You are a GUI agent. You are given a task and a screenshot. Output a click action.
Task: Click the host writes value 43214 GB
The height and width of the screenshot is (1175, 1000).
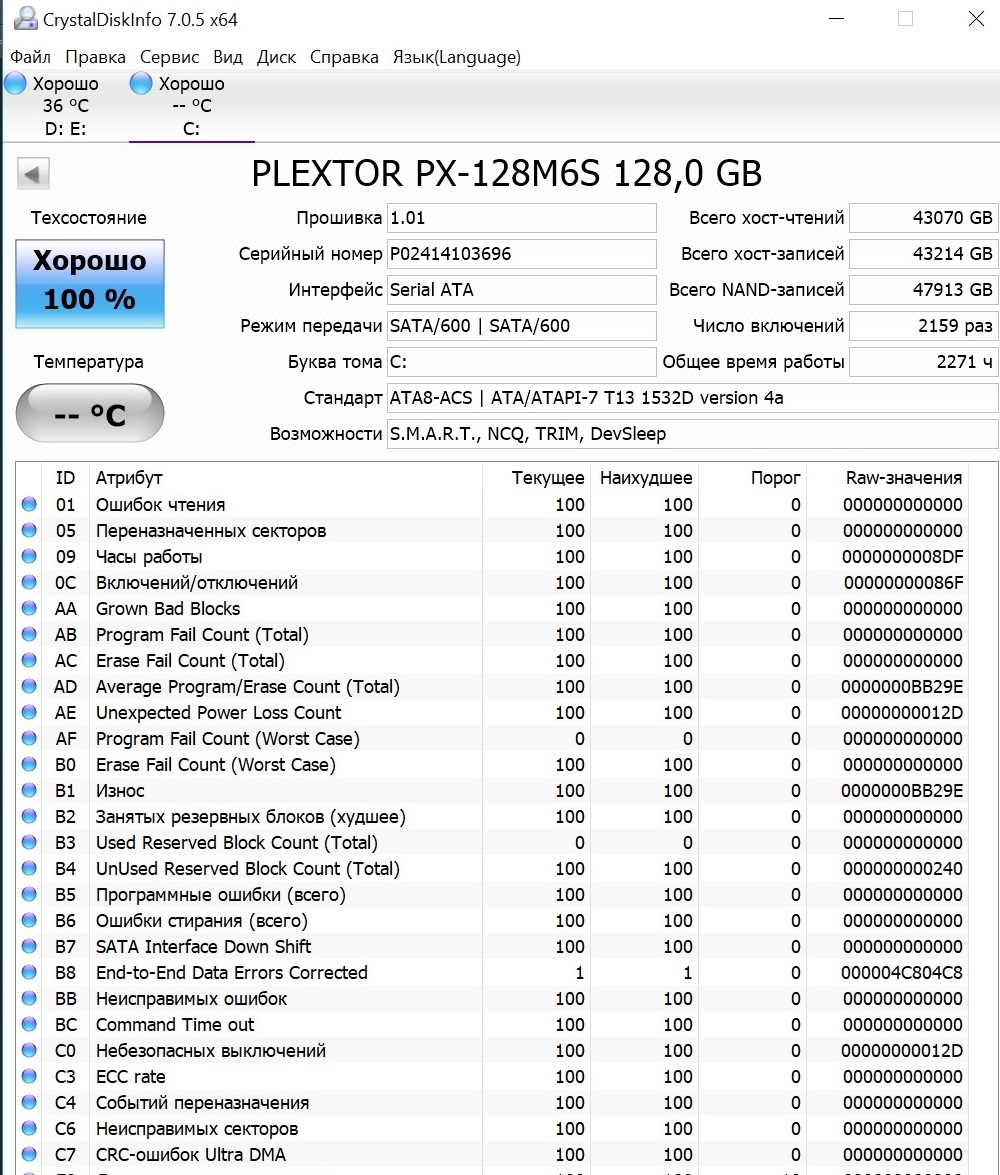(x=924, y=254)
